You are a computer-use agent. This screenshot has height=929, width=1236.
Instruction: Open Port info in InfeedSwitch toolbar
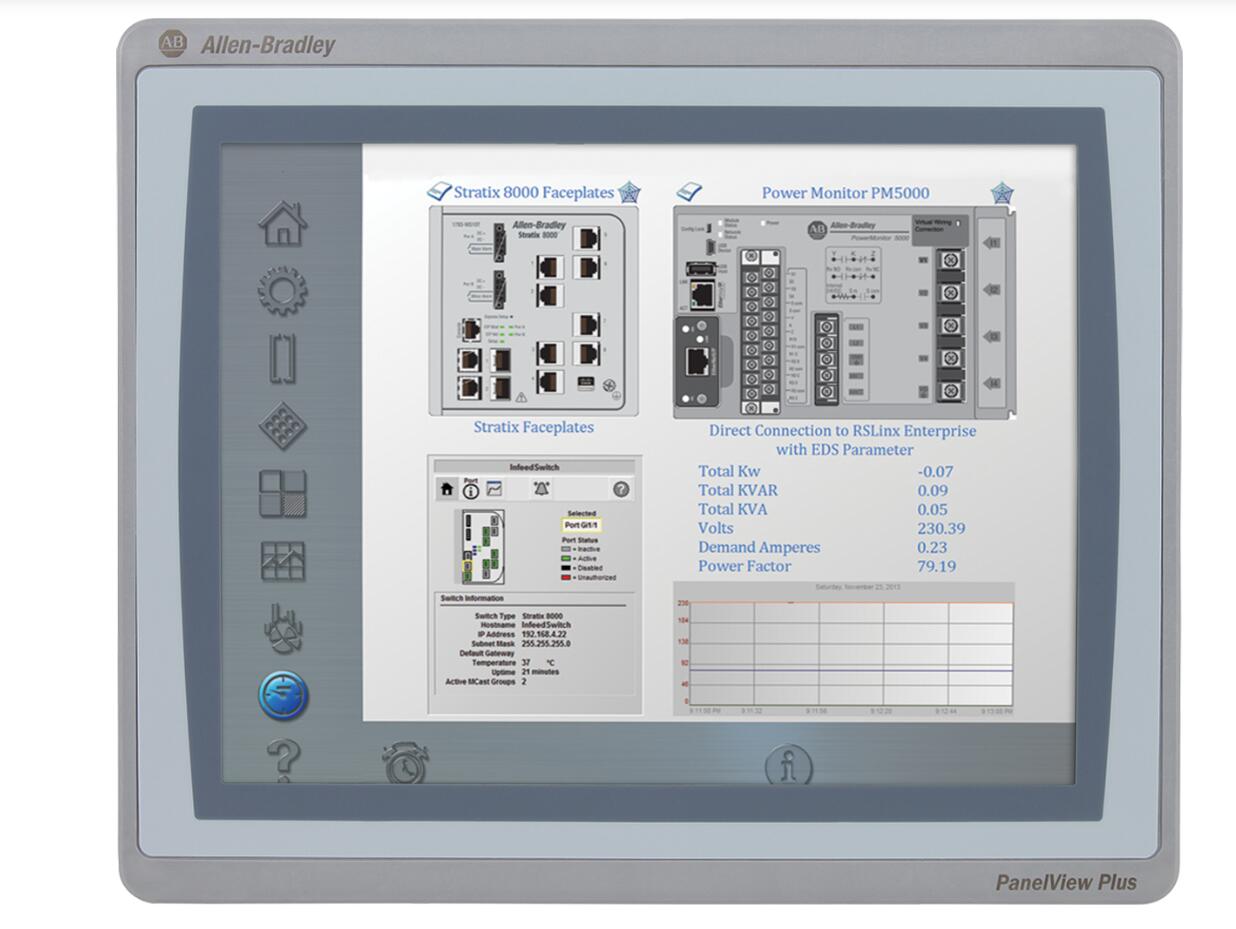click(470, 489)
